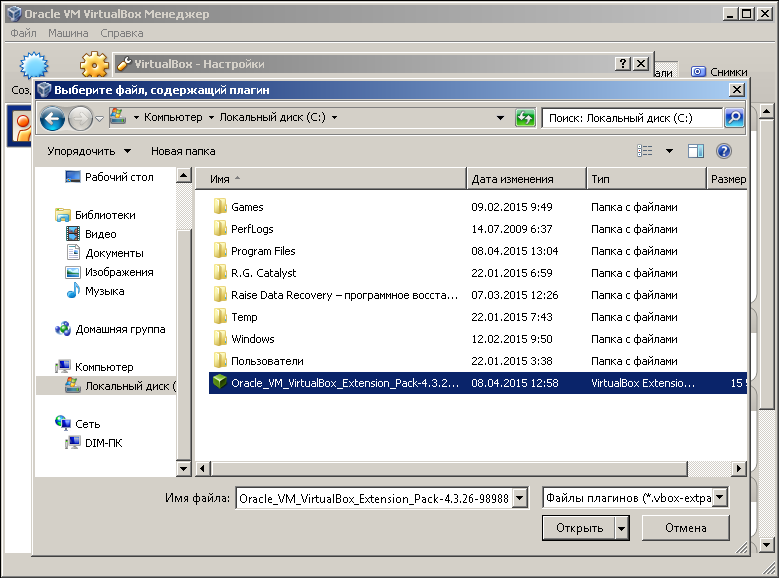Sort by Тип column header
The width and height of the screenshot is (779, 578).
click(646, 179)
